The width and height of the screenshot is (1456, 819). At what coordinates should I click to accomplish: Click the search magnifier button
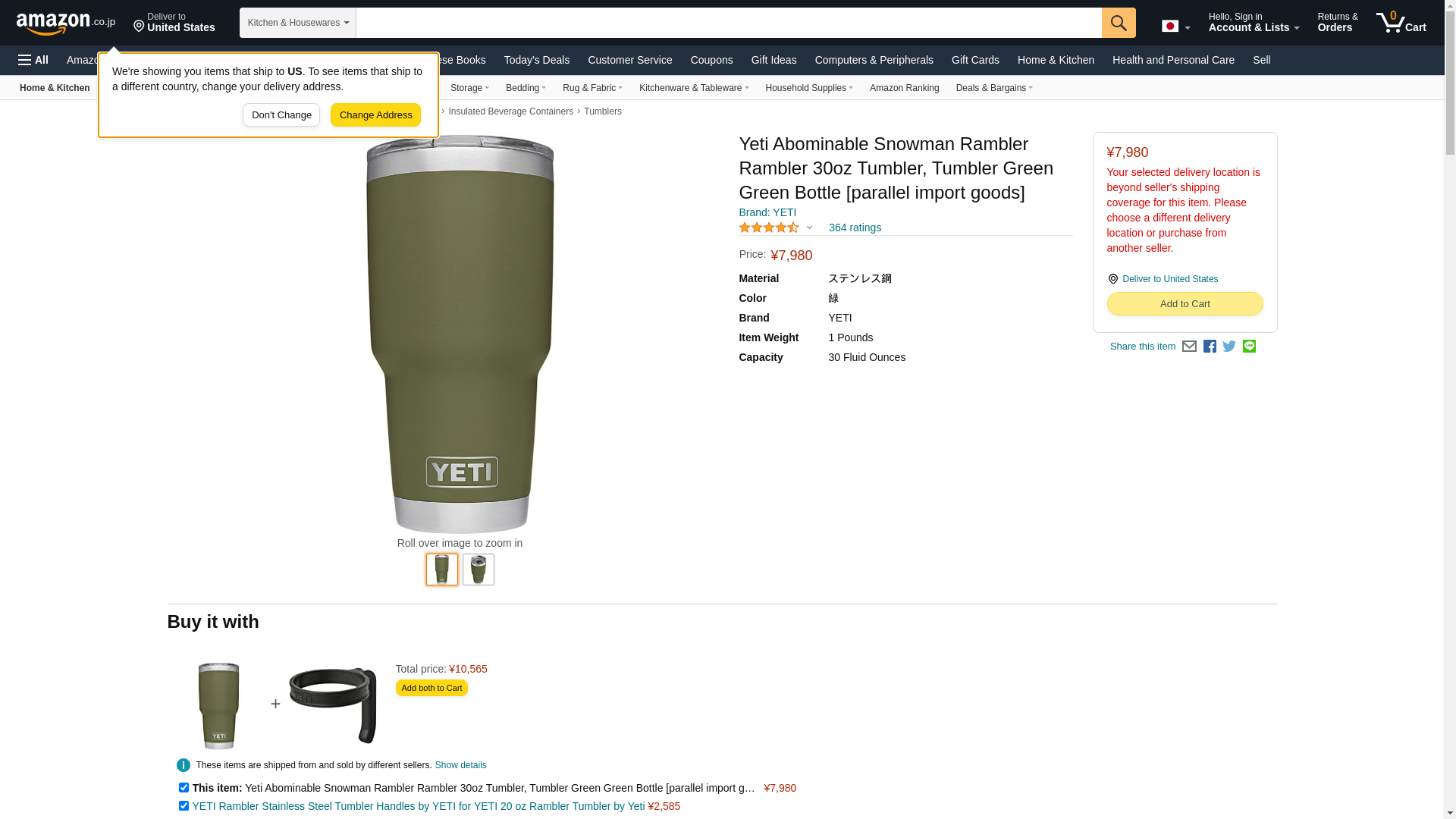pyautogui.click(x=1119, y=23)
